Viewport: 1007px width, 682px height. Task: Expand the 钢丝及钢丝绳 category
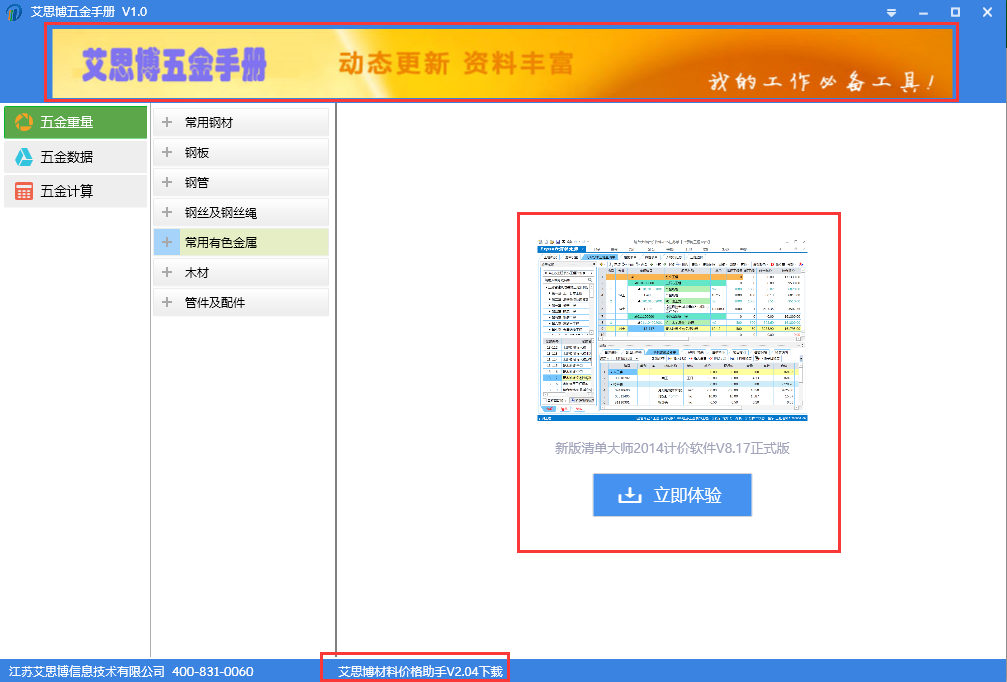pyautogui.click(x=220, y=213)
